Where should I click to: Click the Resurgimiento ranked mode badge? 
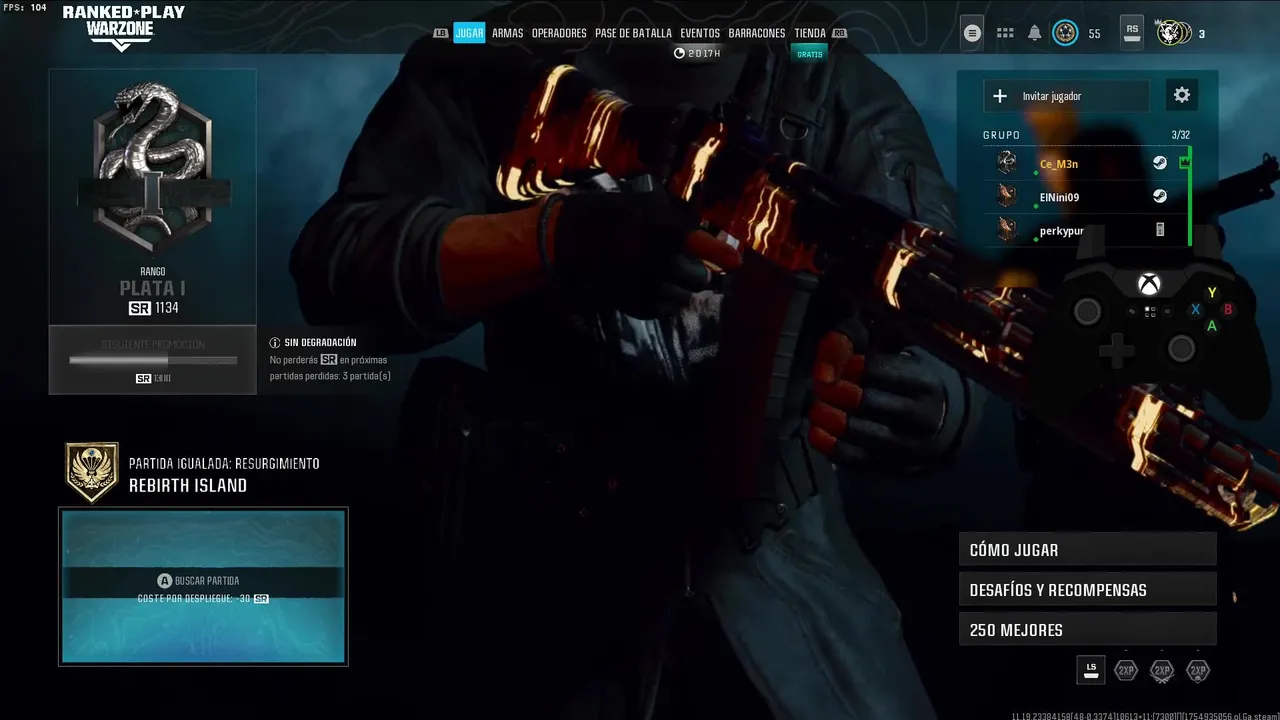[x=92, y=473]
